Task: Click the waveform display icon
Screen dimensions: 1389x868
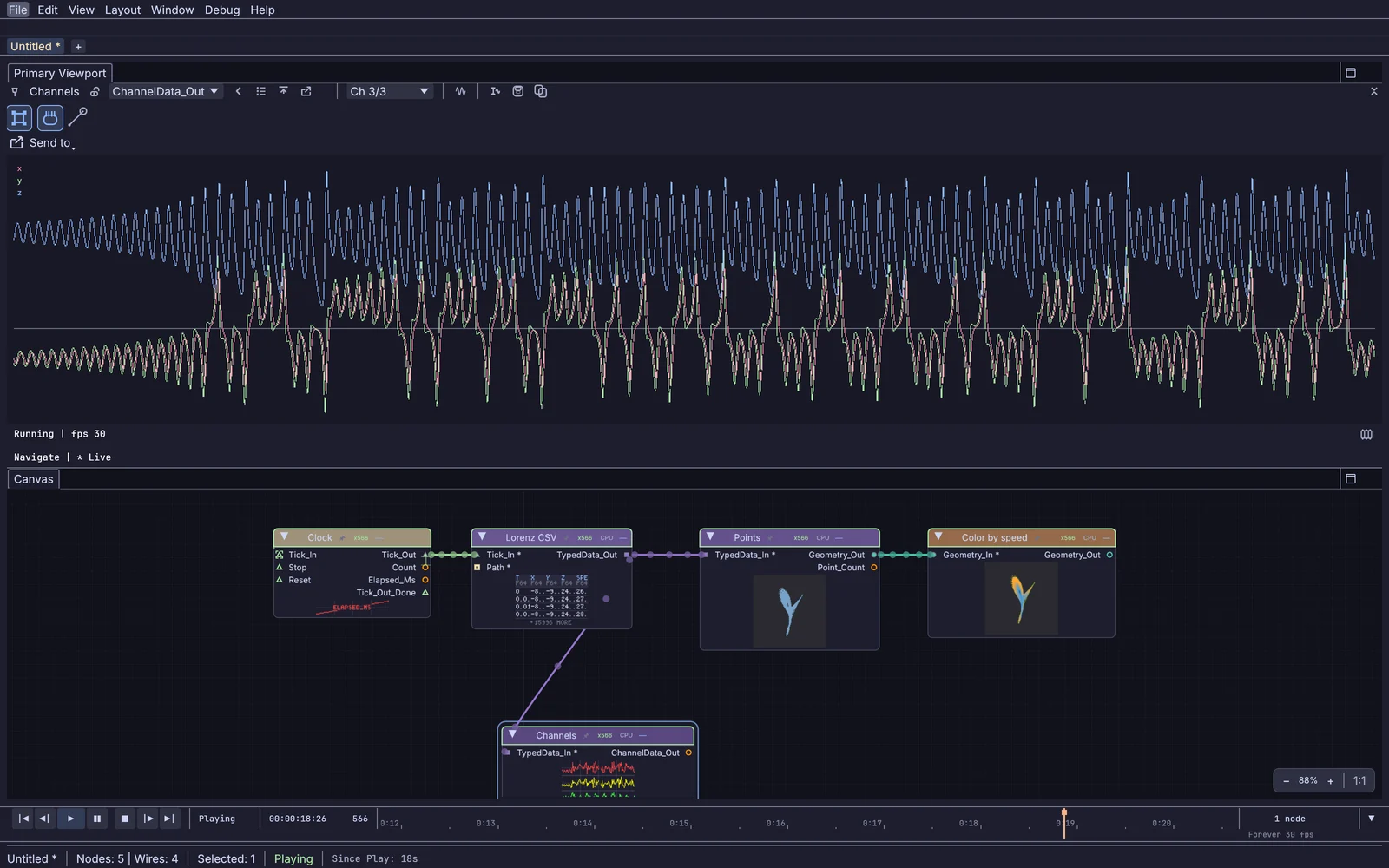Action: pyautogui.click(x=460, y=91)
